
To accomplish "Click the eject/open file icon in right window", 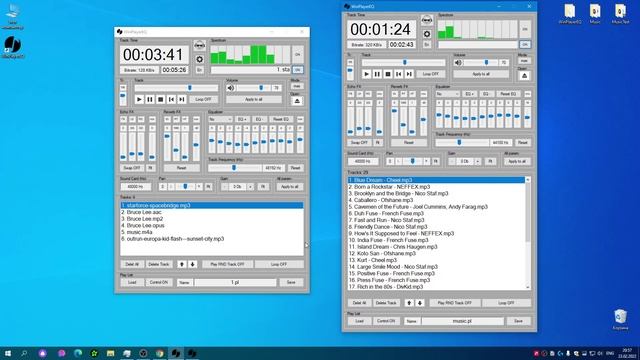I will [524, 76].
